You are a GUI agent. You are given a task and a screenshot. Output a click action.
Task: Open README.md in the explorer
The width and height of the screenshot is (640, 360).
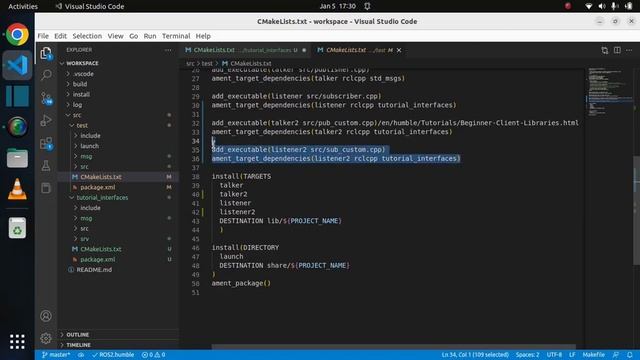tap(94, 270)
